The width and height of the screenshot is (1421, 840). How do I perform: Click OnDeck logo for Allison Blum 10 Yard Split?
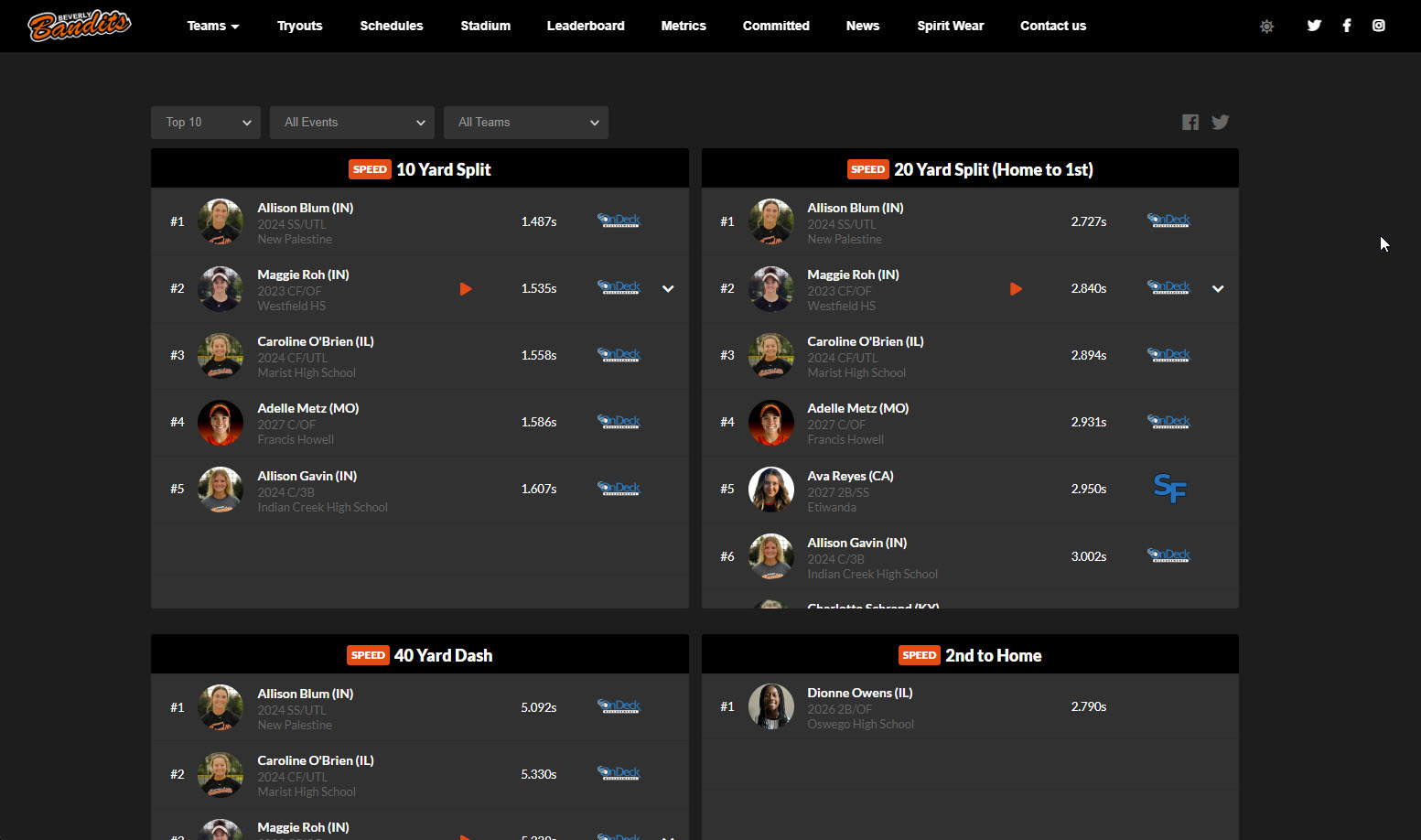click(619, 221)
